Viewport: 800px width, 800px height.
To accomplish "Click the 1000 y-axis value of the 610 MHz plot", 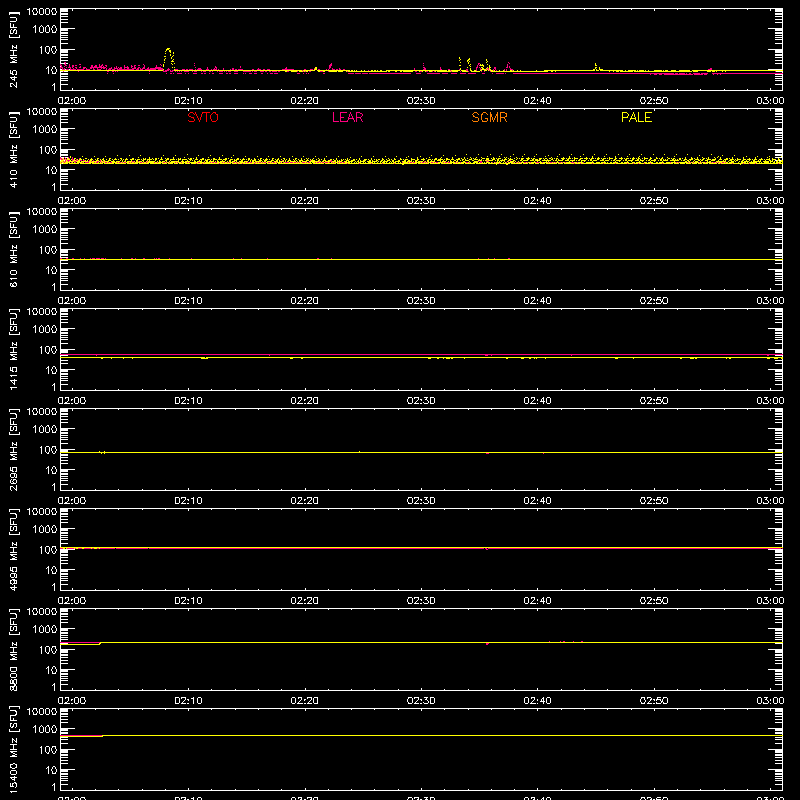I will [x=45, y=230].
